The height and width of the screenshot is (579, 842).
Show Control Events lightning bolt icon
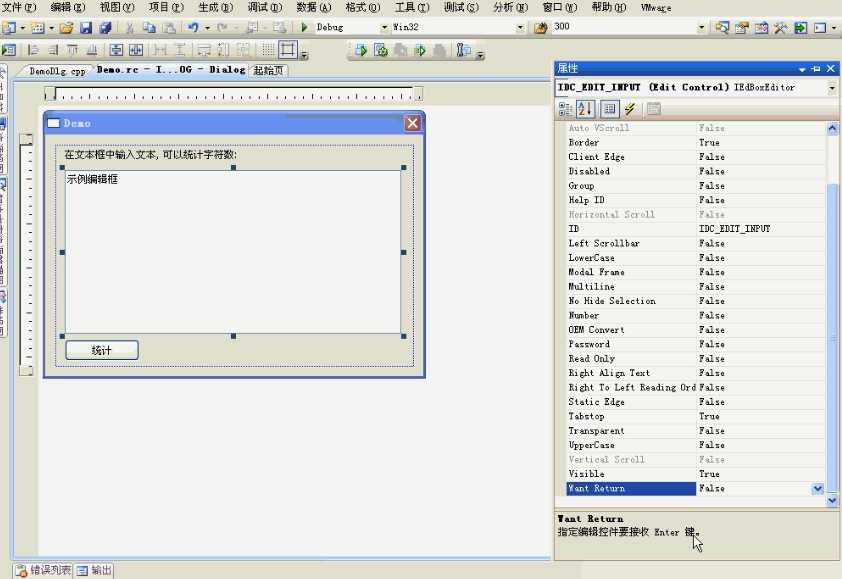tap(630, 109)
